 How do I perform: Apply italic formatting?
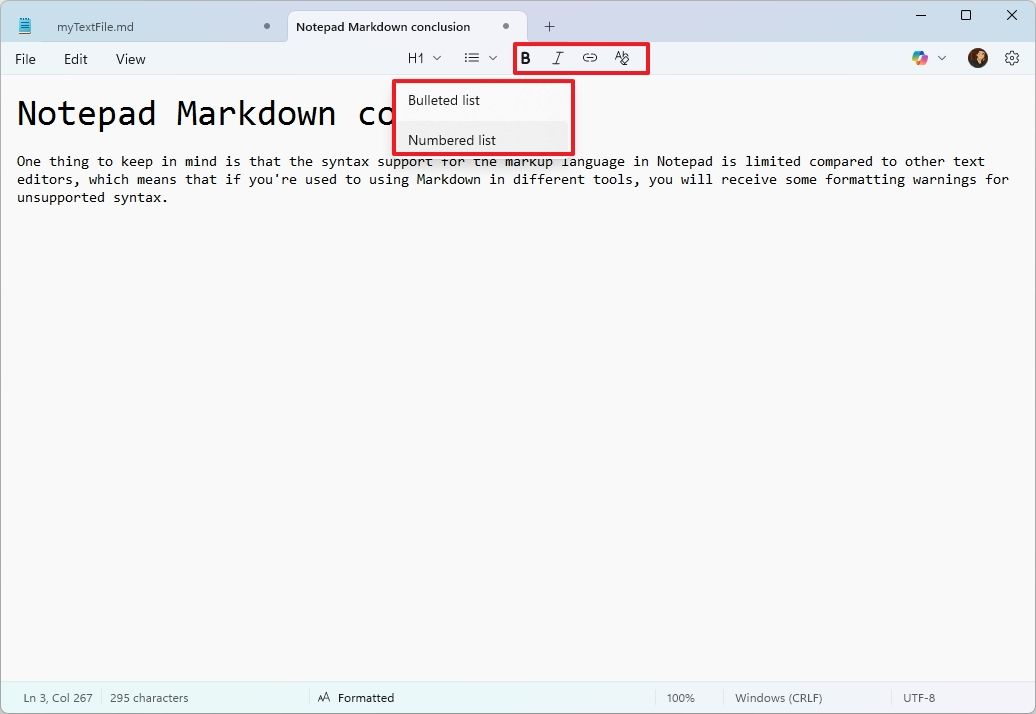[x=557, y=58]
